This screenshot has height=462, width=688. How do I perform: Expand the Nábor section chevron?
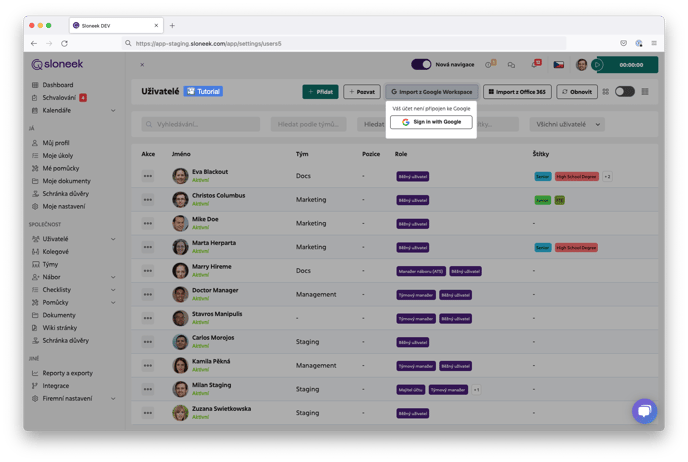[x=113, y=277]
